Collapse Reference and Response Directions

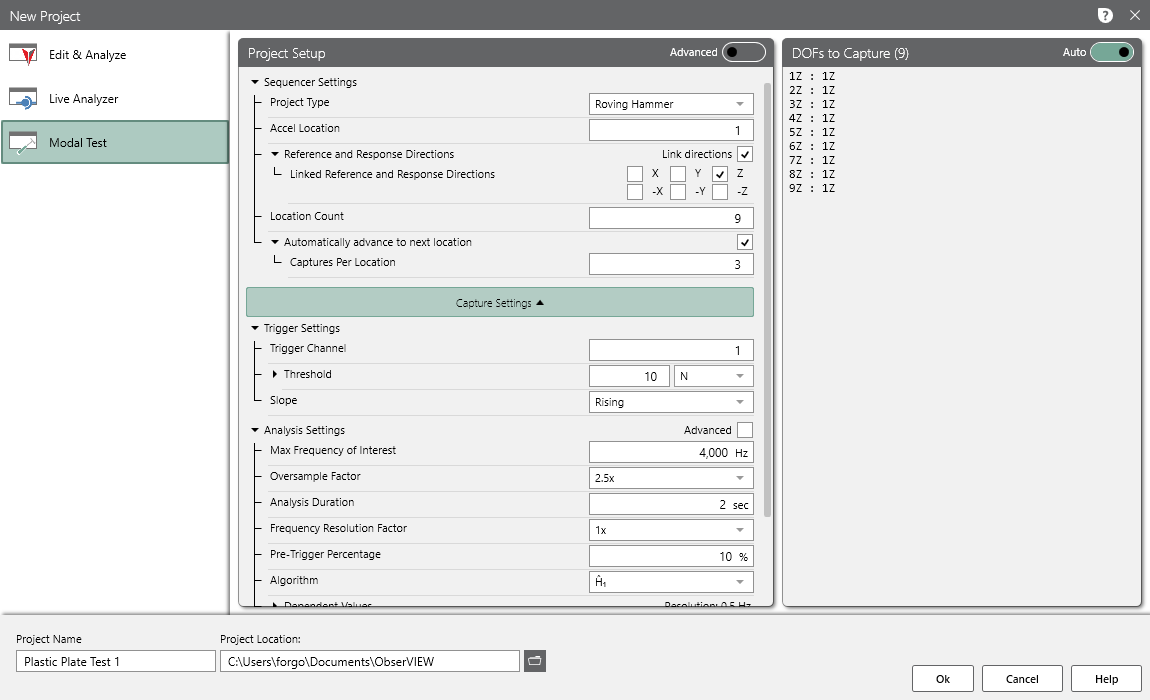pyautogui.click(x=275, y=154)
